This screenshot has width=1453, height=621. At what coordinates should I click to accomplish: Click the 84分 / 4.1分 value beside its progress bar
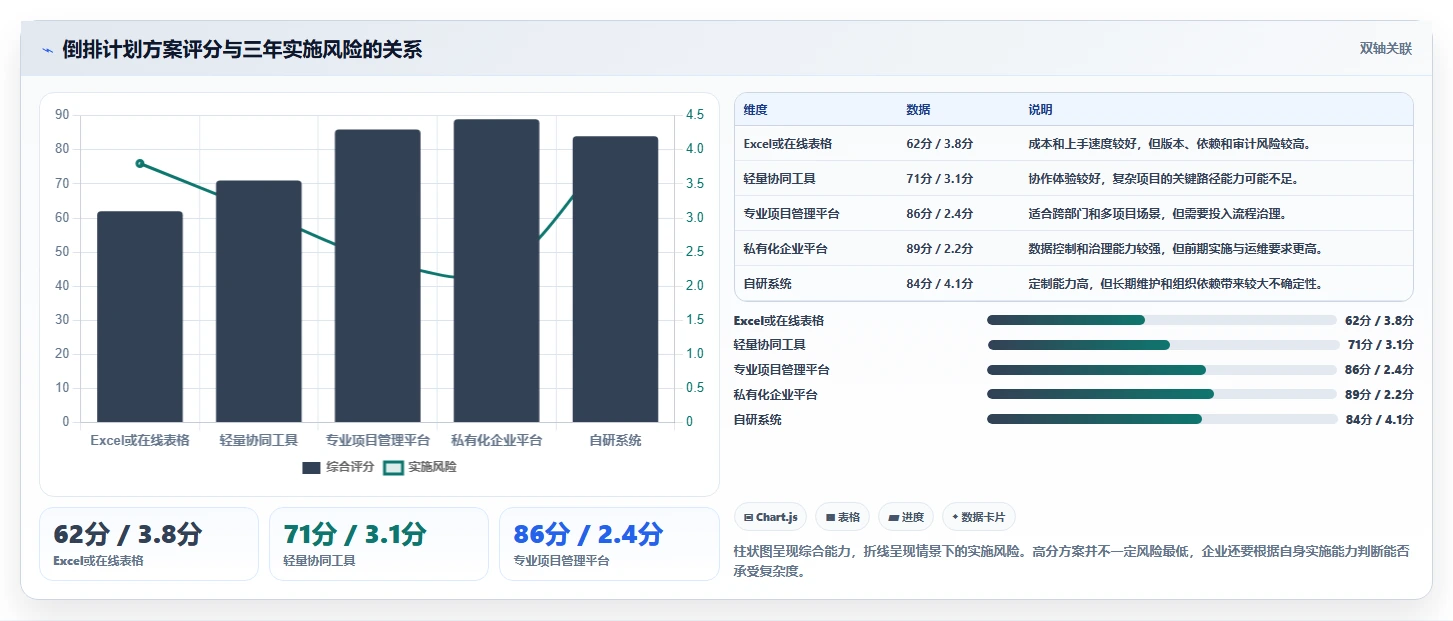[x=1380, y=420]
